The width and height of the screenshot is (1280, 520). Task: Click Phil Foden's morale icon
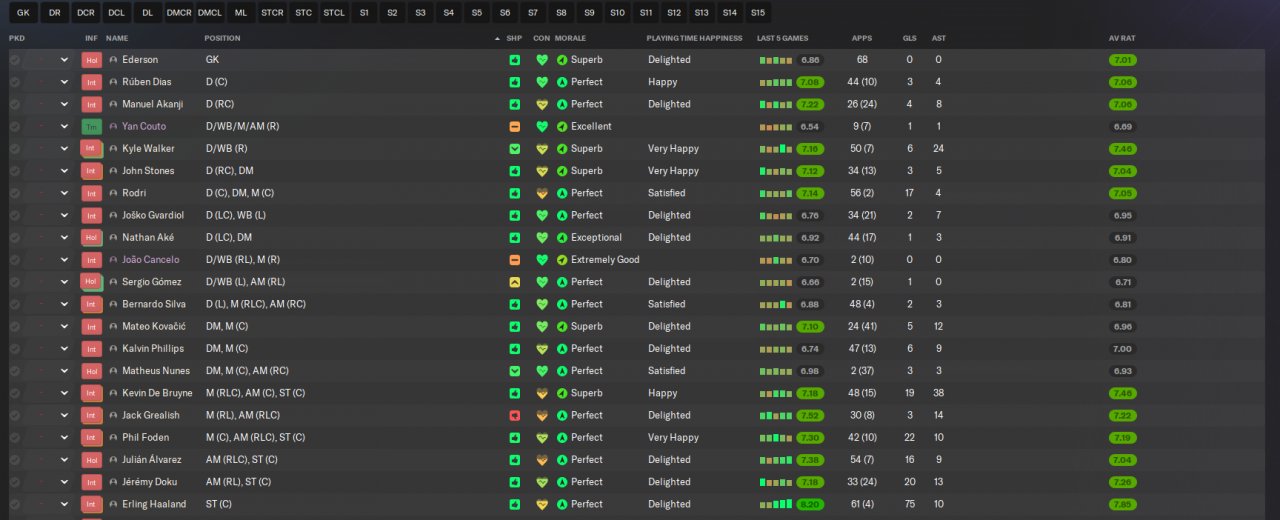pos(562,438)
